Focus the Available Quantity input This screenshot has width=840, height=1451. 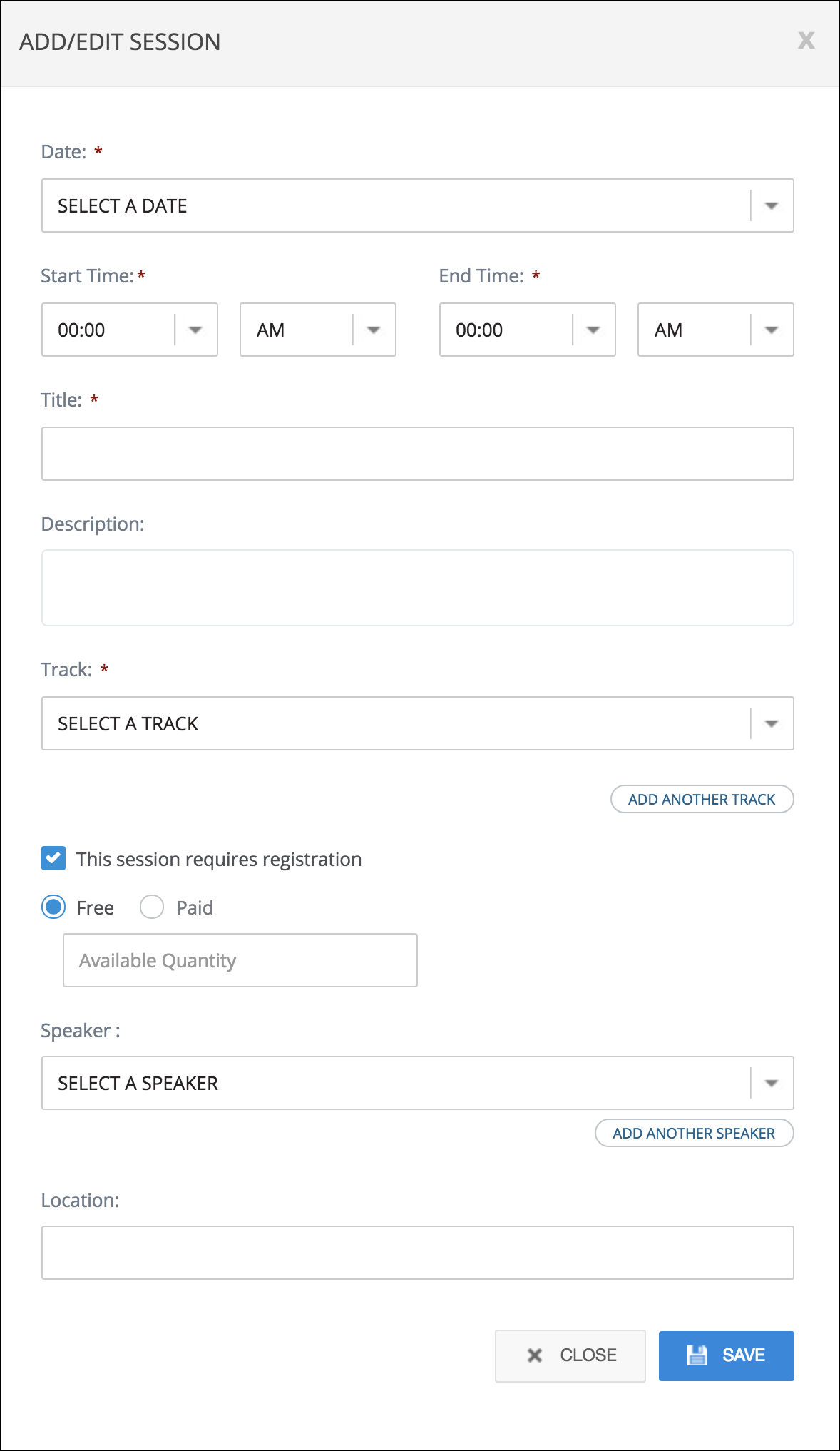[240, 960]
